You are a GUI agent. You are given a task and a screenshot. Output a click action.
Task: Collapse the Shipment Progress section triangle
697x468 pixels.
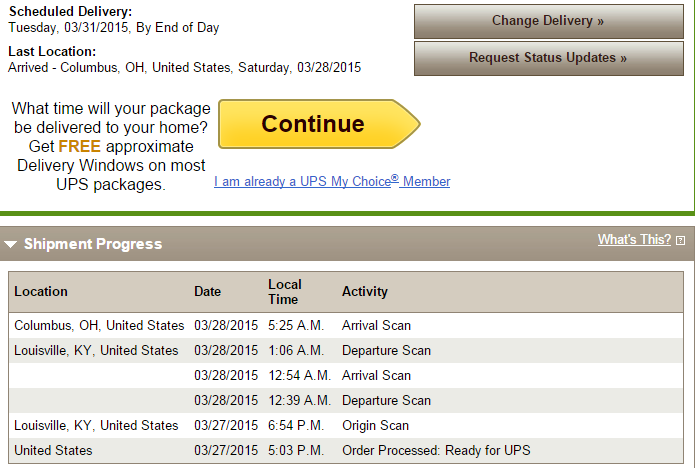tap(10, 244)
